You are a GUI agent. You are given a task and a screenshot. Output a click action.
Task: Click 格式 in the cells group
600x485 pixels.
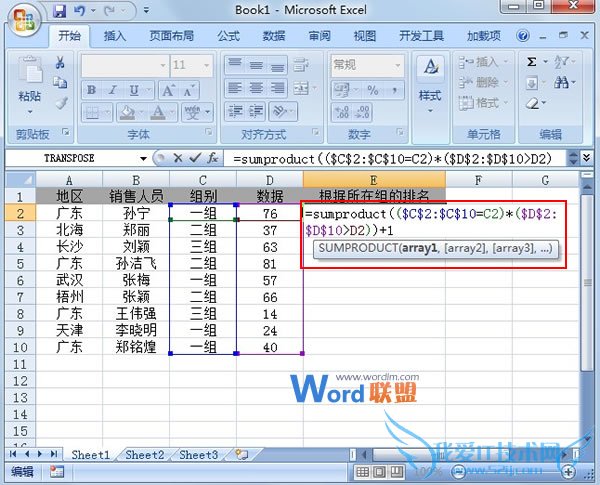coord(483,103)
